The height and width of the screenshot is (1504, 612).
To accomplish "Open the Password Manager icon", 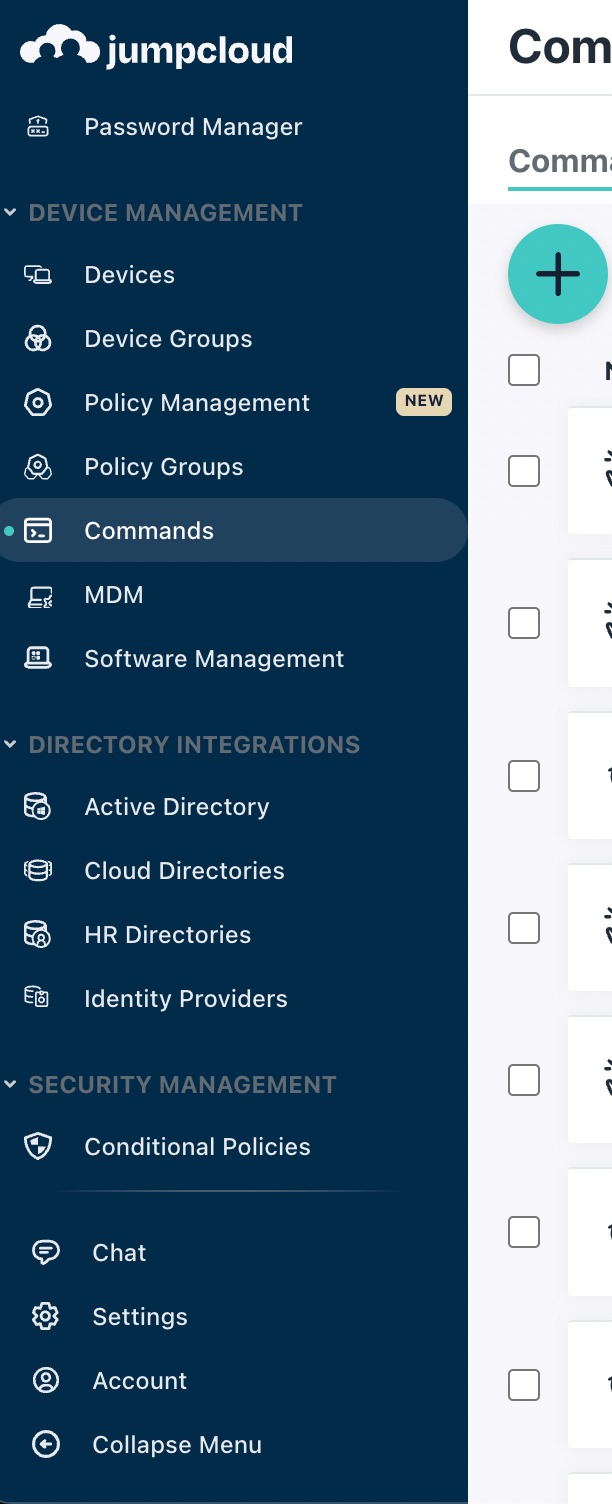I will 38,127.
